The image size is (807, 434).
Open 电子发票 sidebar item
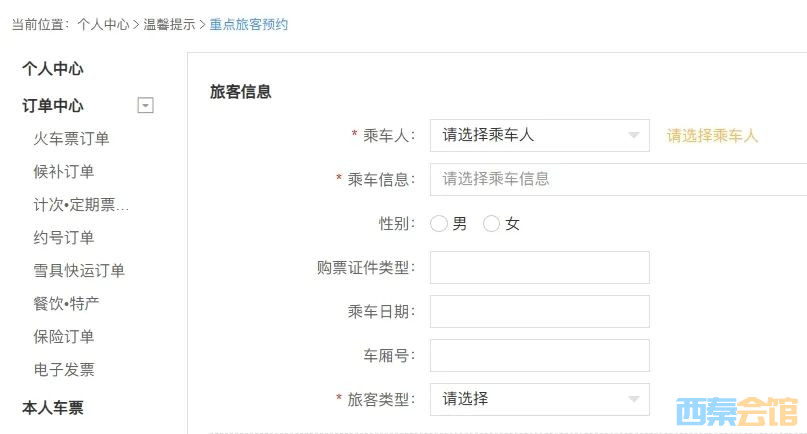click(x=63, y=369)
